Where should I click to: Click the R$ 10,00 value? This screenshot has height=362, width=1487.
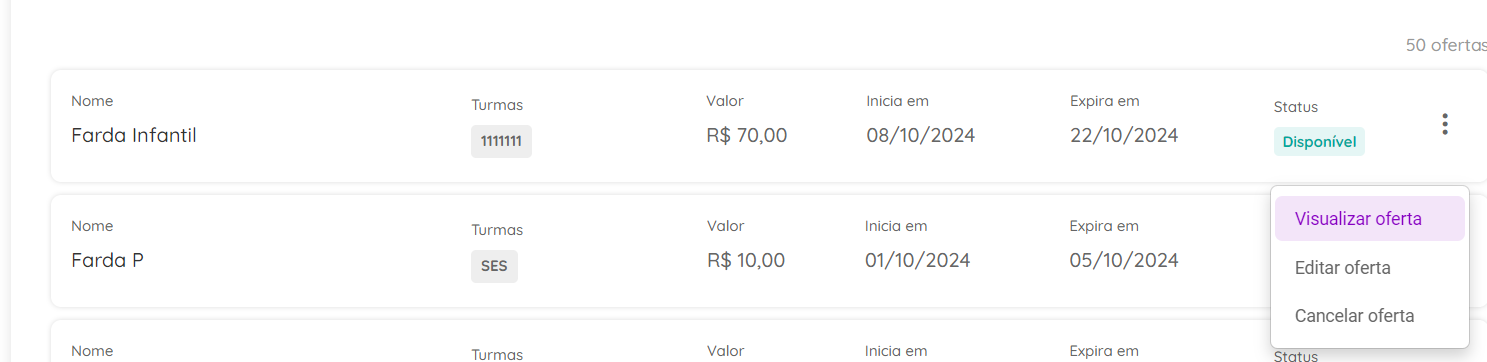[x=746, y=260]
